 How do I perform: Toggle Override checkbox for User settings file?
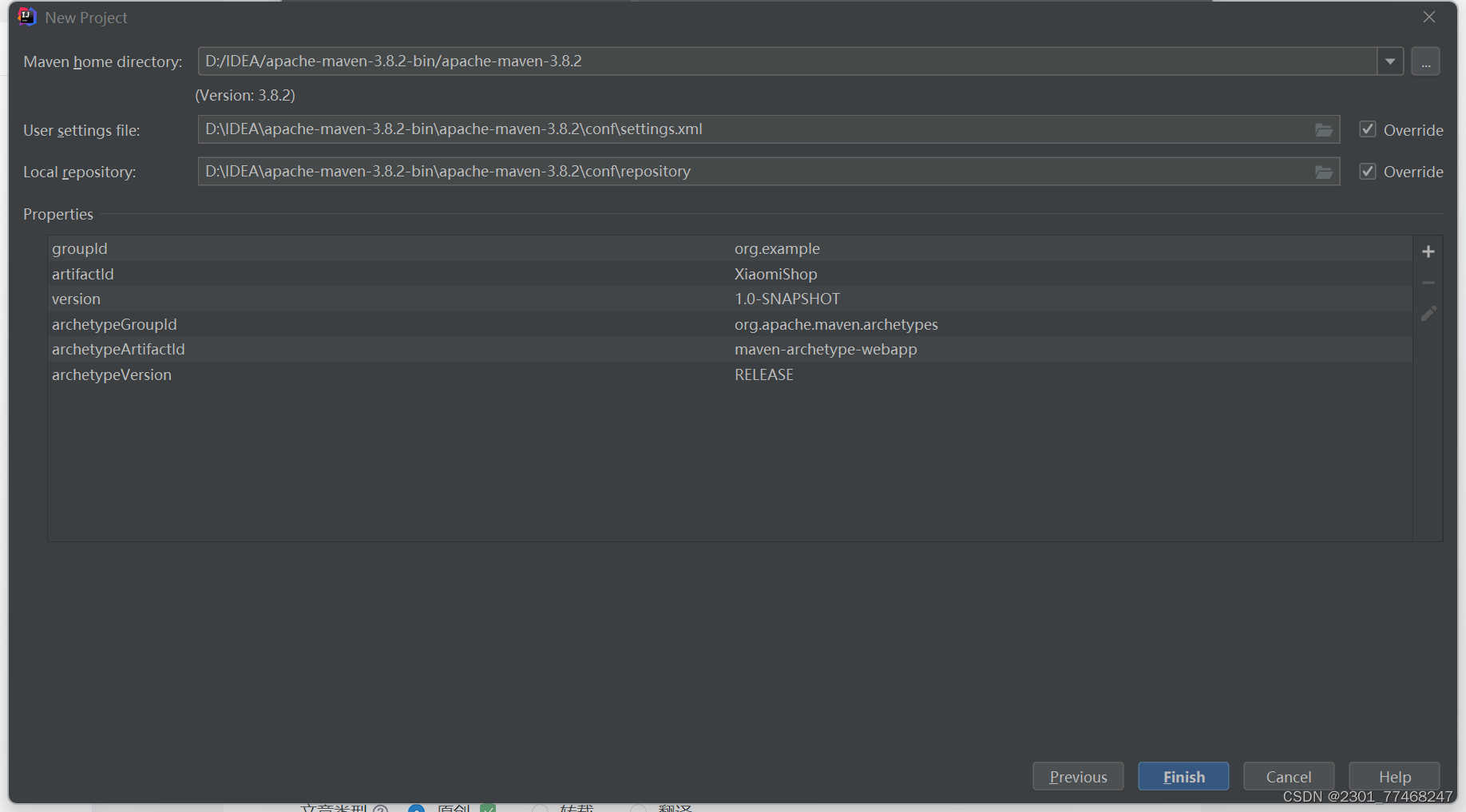pyautogui.click(x=1368, y=129)
